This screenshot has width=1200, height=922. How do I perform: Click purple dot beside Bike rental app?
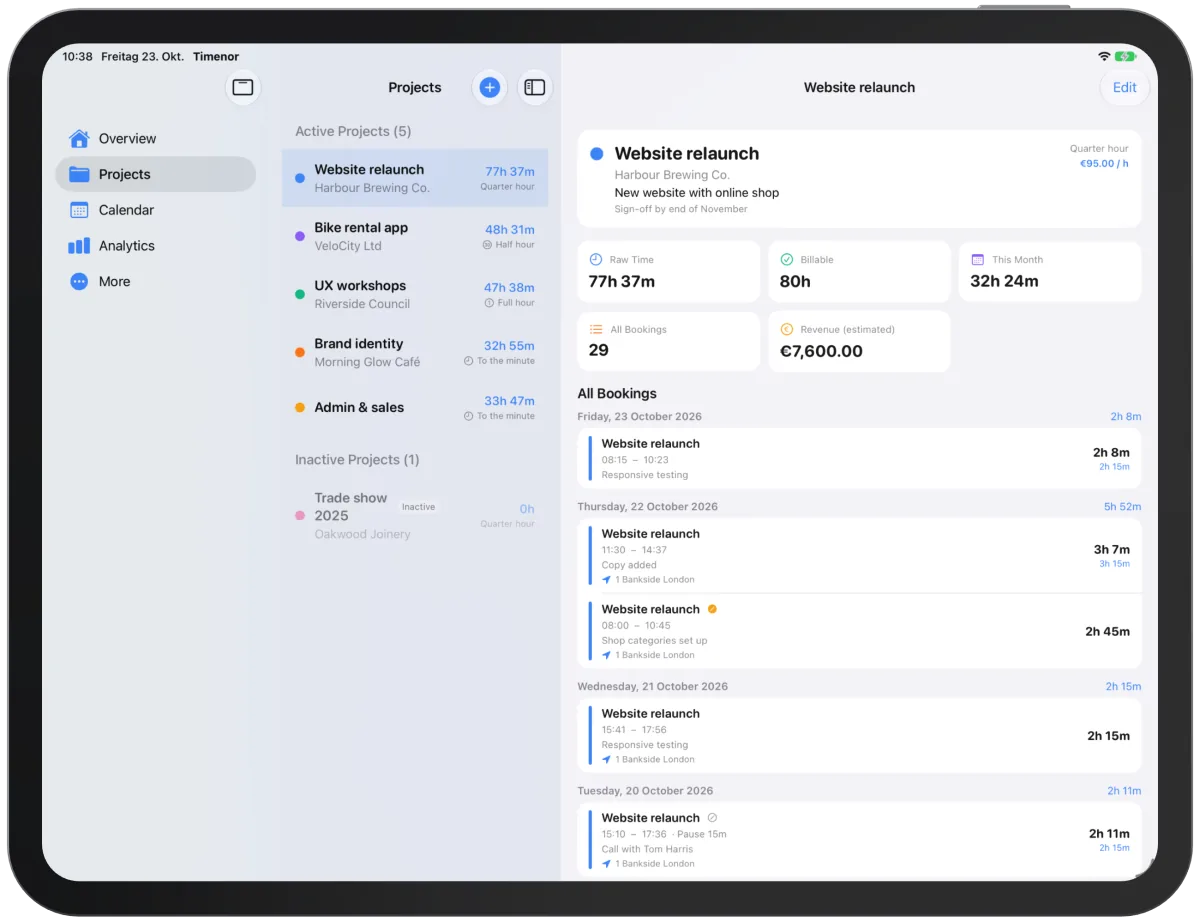click(x=300, y=236)
